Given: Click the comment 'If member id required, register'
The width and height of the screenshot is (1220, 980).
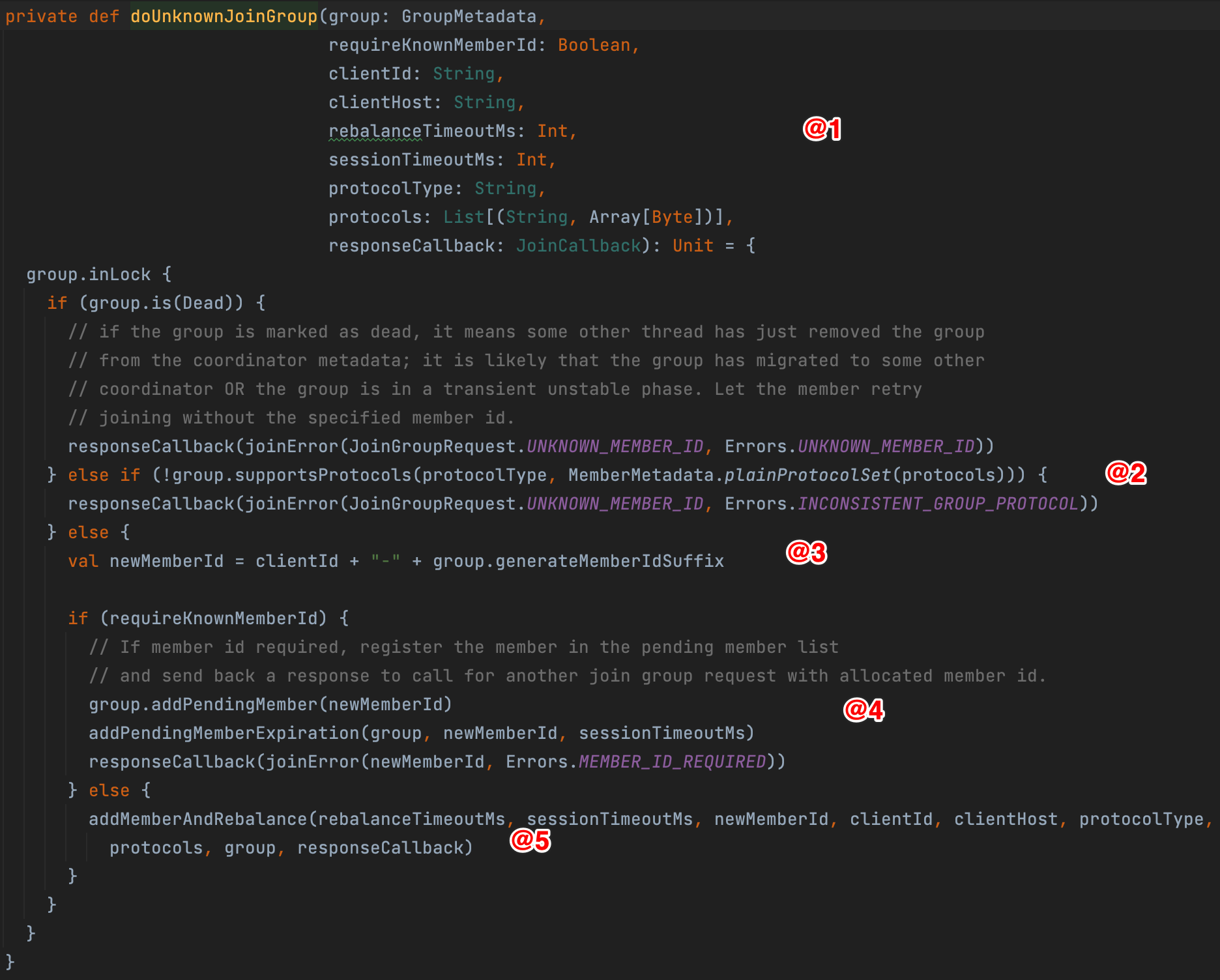Looking at the screenshot, I should (x=463, y=647).
